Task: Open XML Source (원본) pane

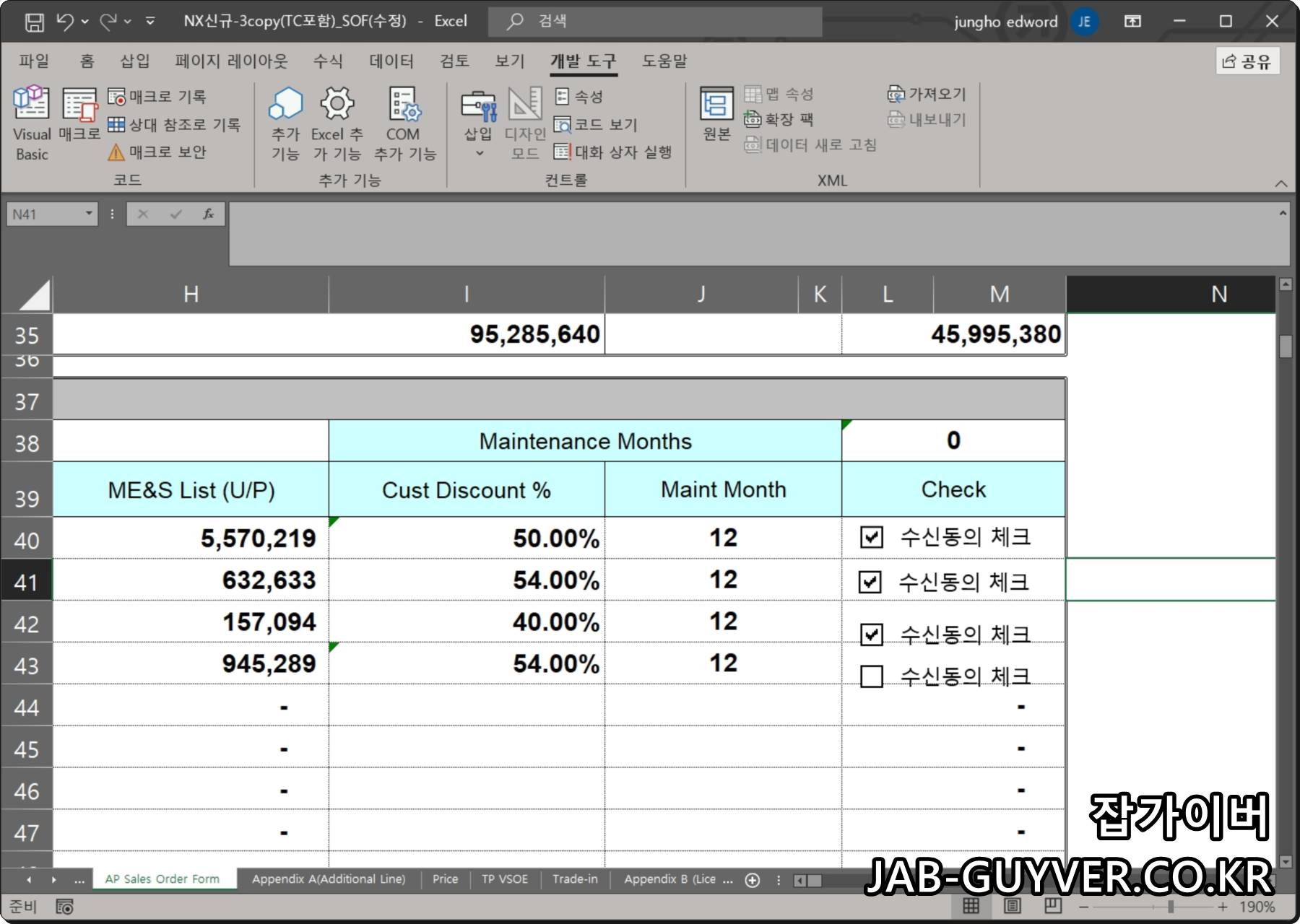Action: pos(716,114)
